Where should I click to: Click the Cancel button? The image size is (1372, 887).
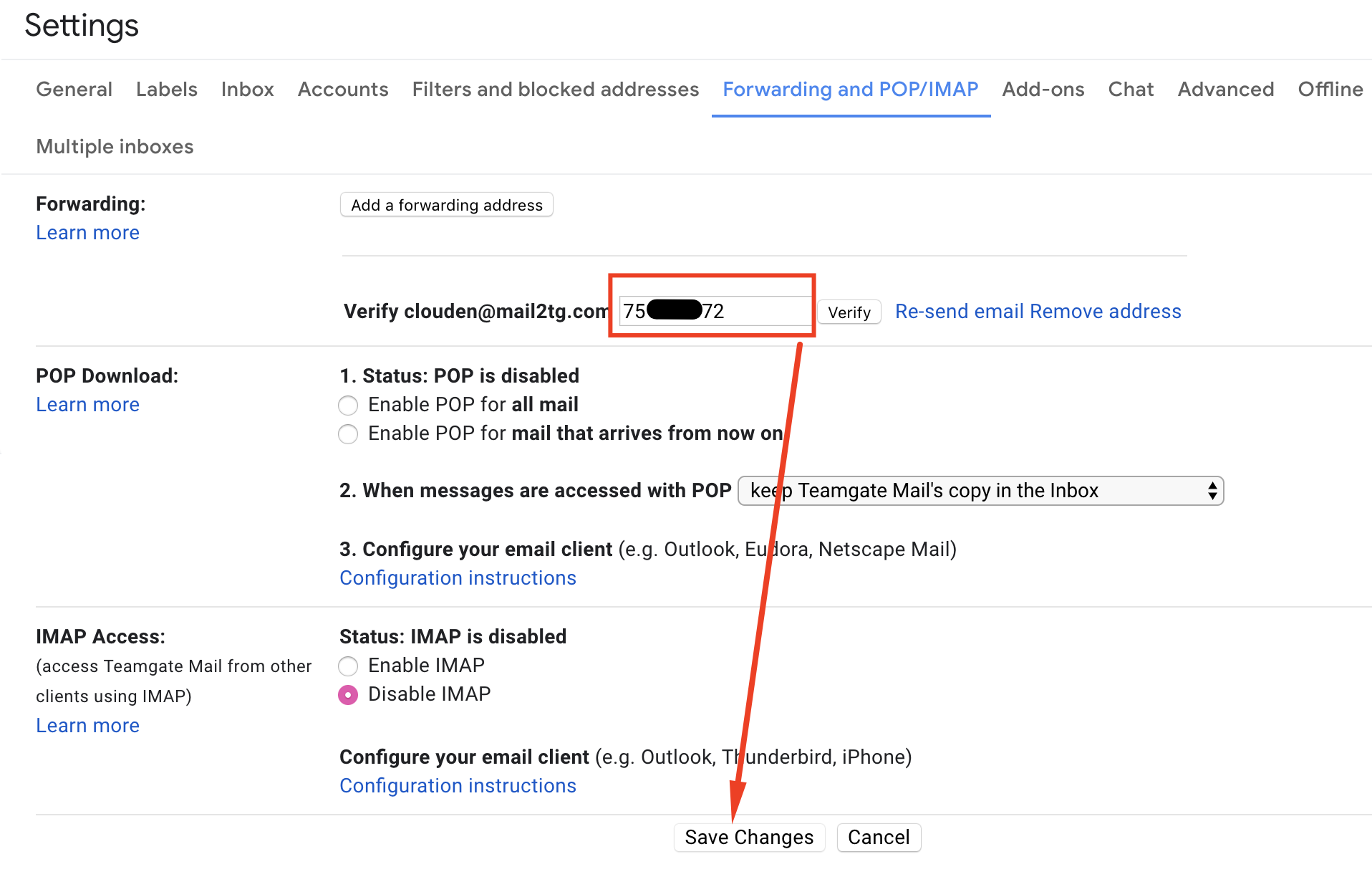click(879, 837)
